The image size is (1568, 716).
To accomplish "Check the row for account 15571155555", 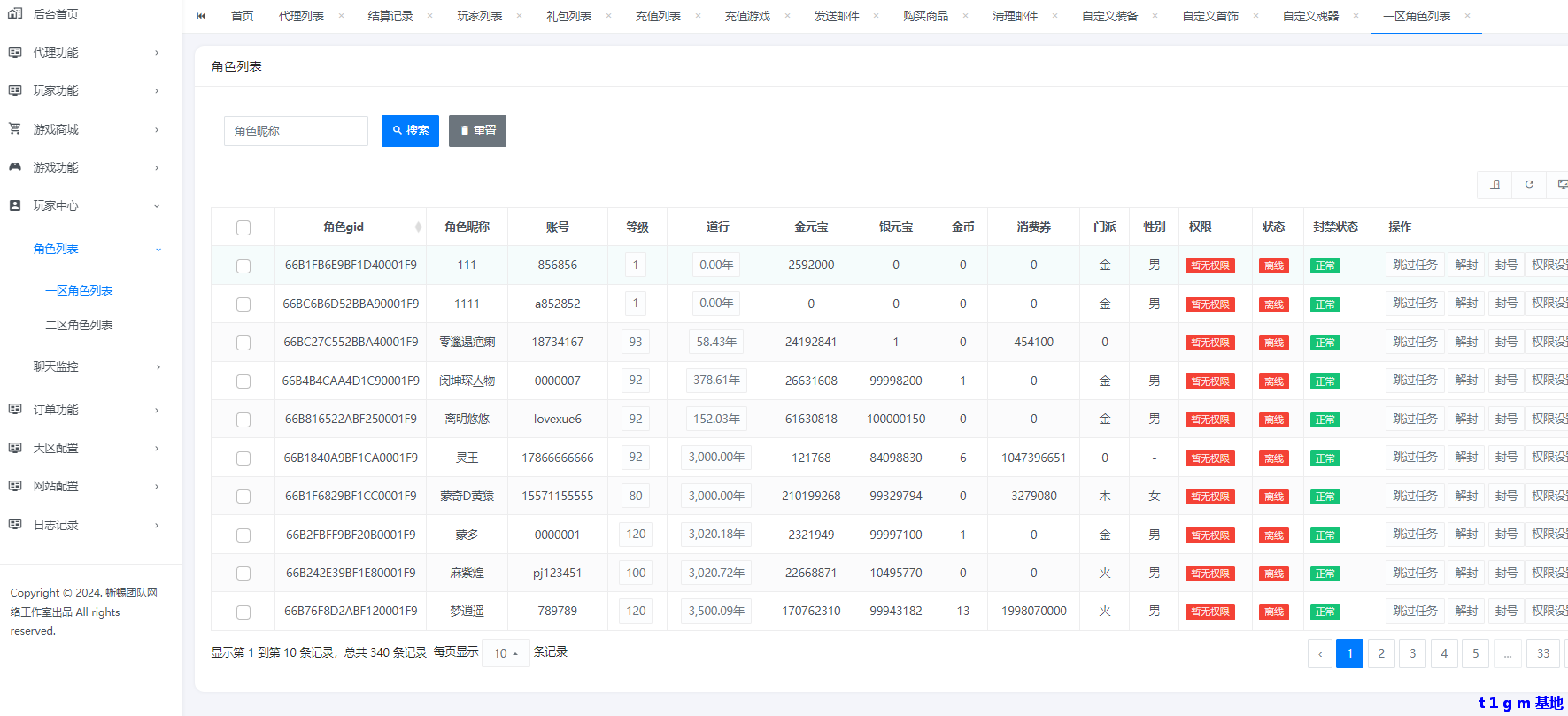I will tap(243, 497).
